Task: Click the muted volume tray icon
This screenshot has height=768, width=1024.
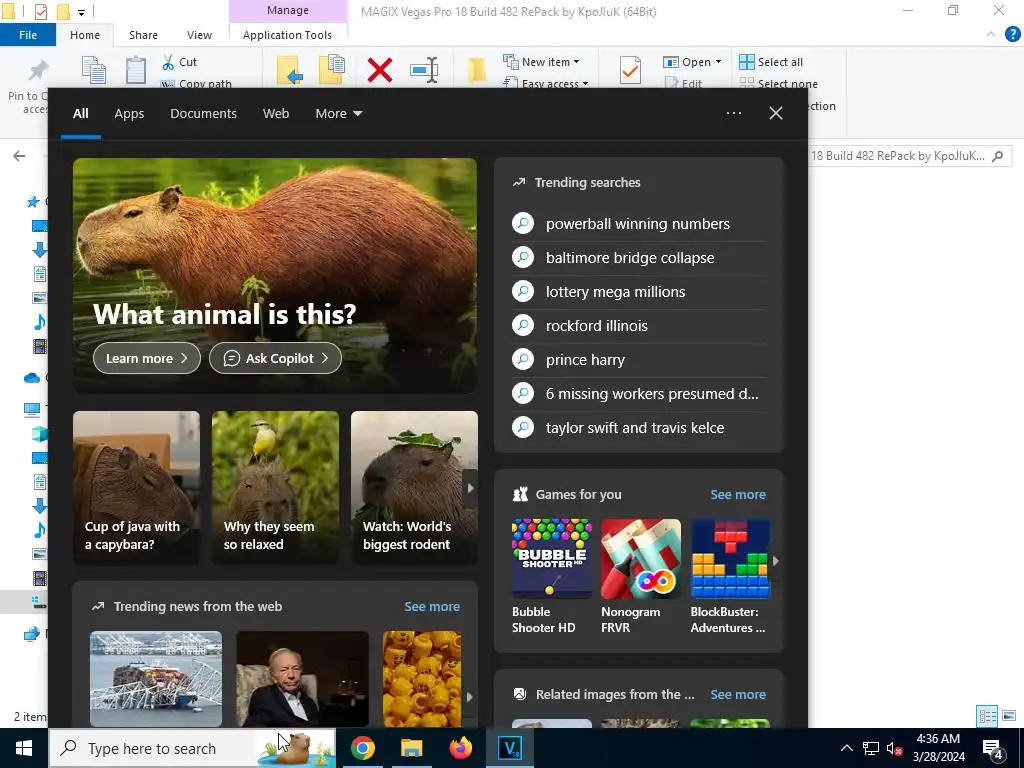Action: (894, 748)
